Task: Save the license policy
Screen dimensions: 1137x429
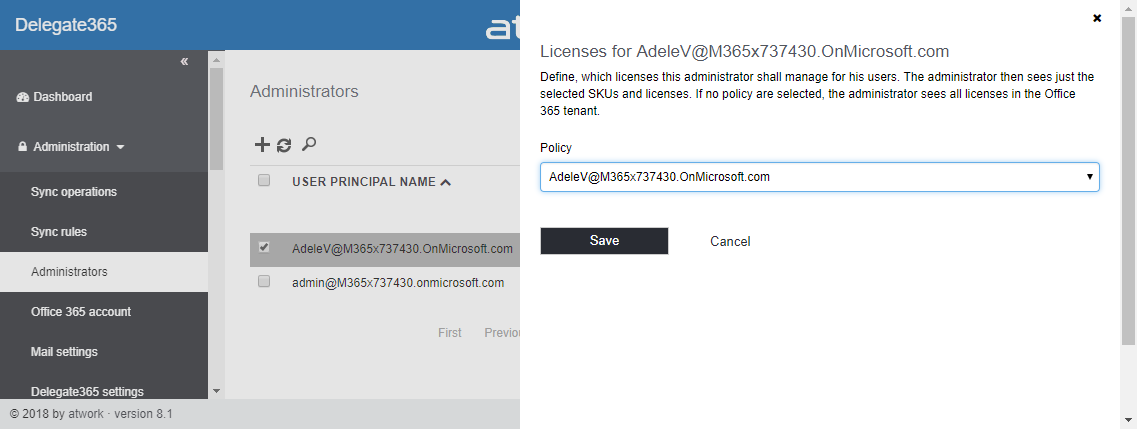Action: [604, 241]
